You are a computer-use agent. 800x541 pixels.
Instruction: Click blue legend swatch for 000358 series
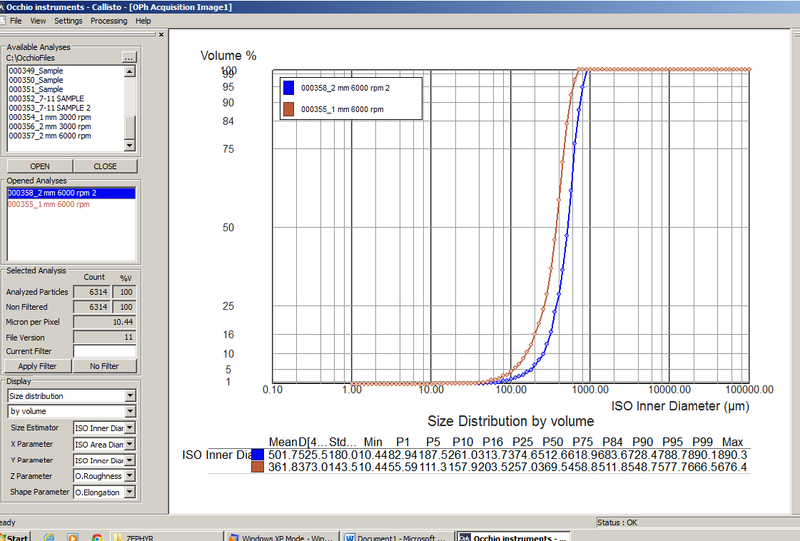click(x=288, y=87)
